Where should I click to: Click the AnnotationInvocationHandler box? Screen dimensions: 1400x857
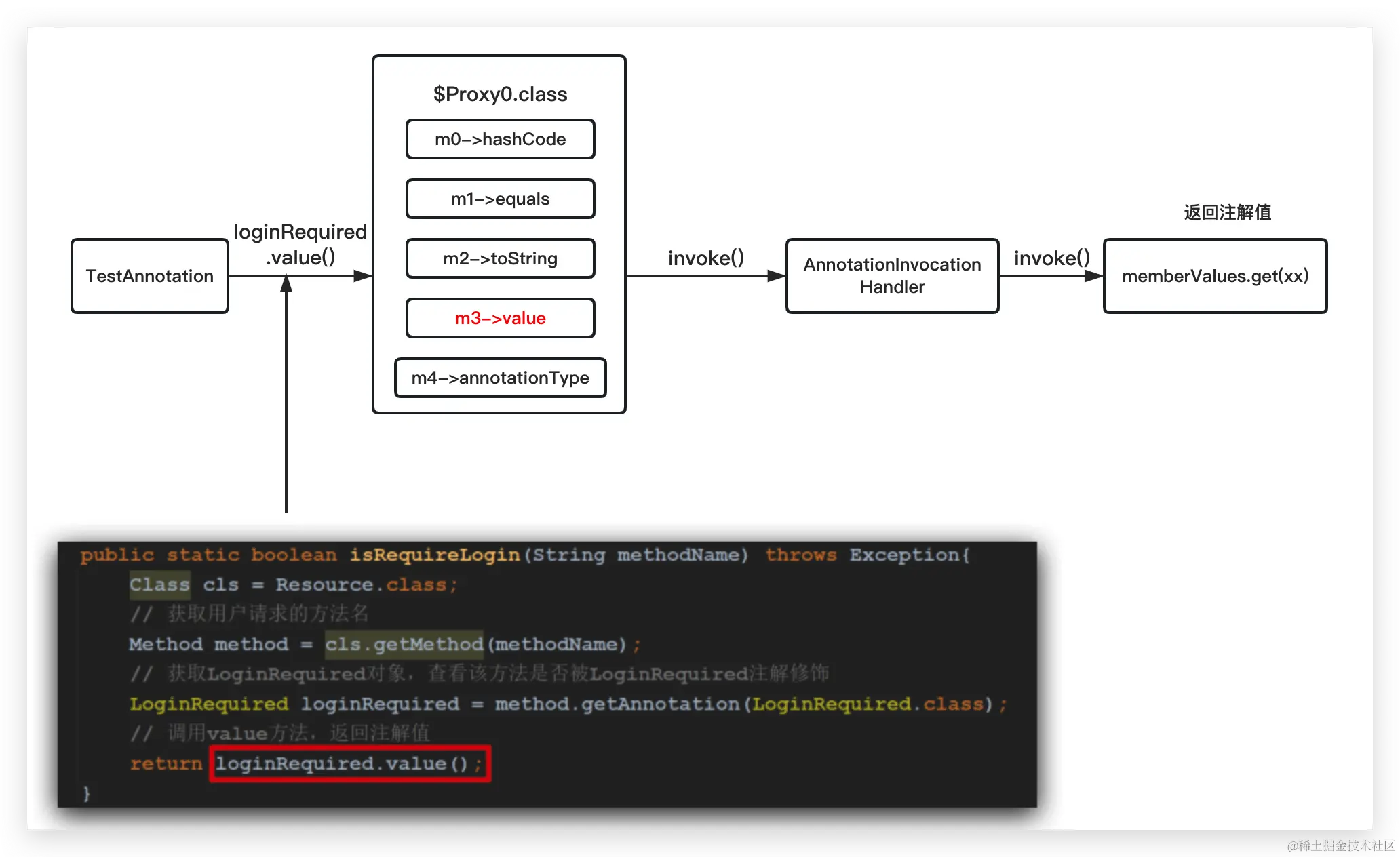[892, 275]
